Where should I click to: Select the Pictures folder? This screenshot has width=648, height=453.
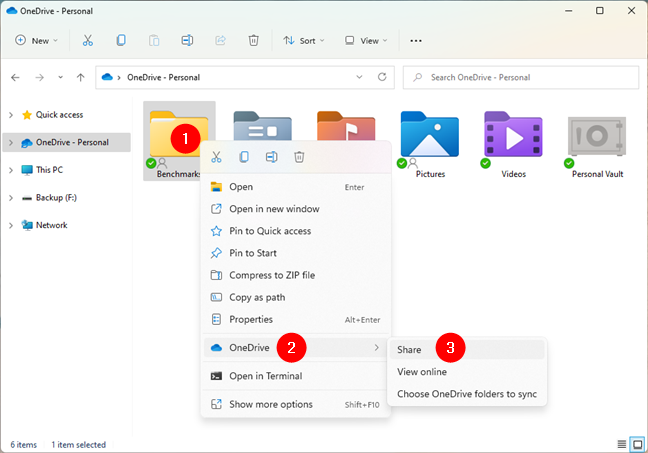(x=430, y=143)
